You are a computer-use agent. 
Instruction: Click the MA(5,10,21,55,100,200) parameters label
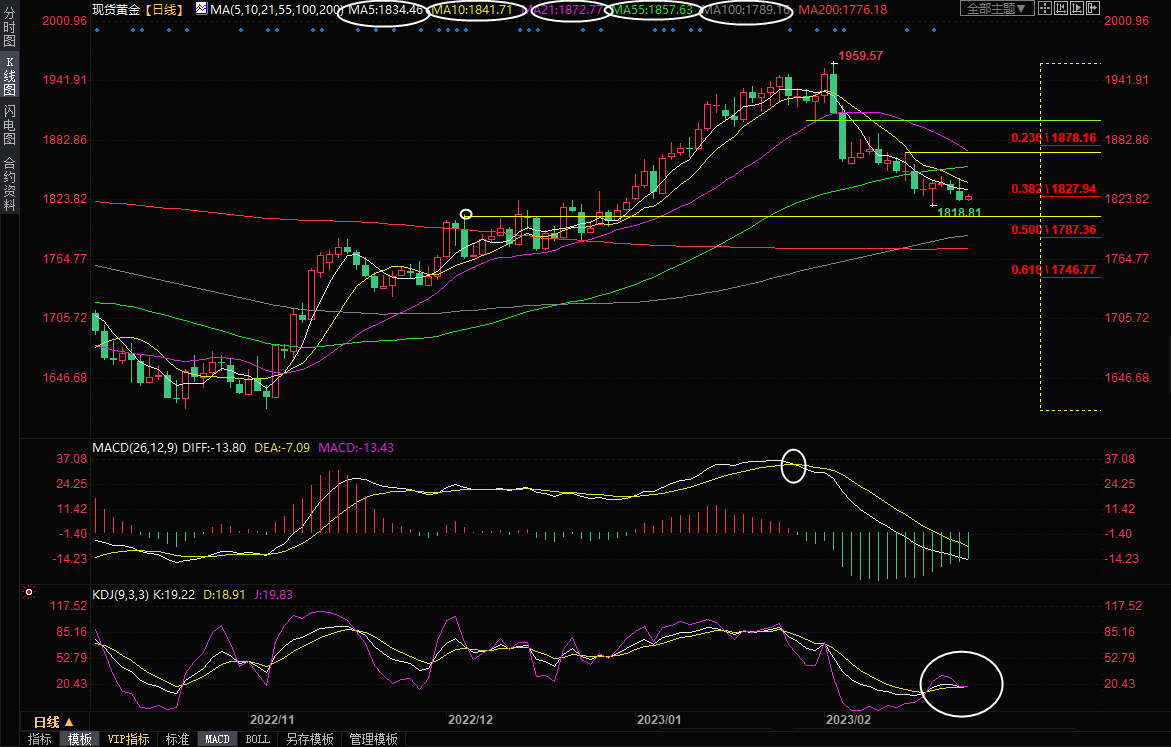click(276, 10)
